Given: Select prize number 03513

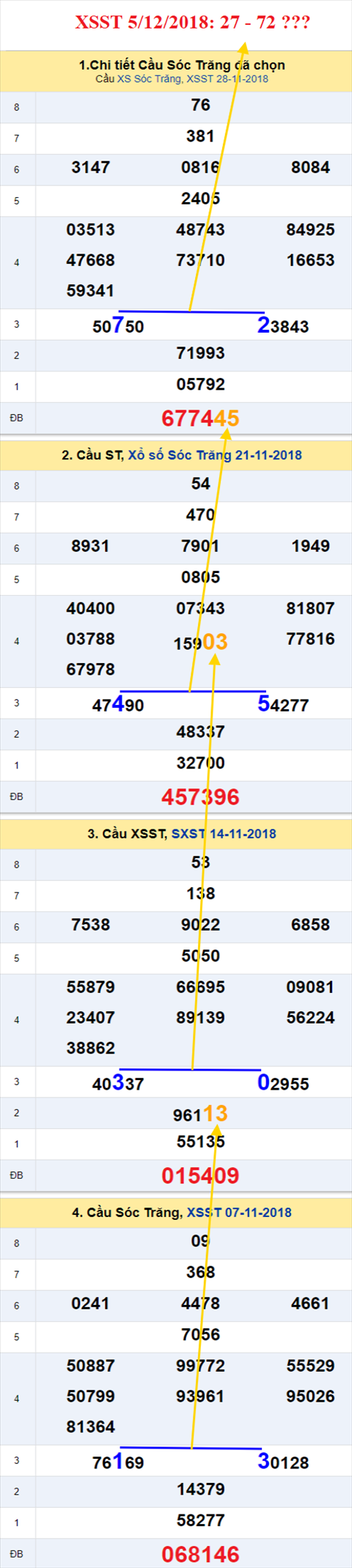Looking at the screenshot, I should pos(91,230).
